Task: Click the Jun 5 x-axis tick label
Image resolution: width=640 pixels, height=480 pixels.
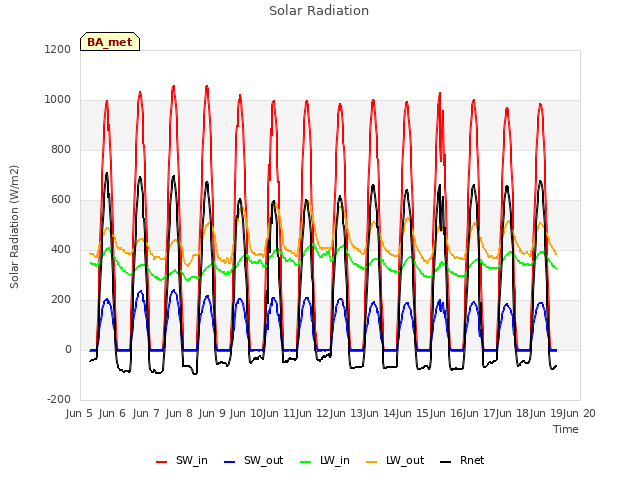Action: 79,413
